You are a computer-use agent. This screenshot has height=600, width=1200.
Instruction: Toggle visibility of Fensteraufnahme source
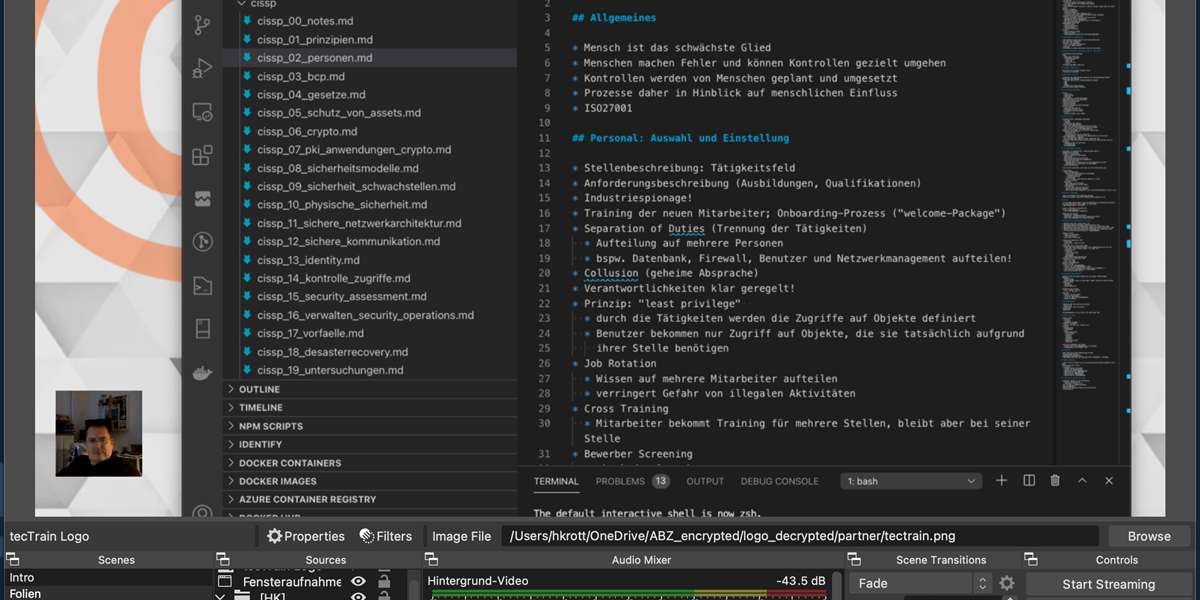point(358,581)
